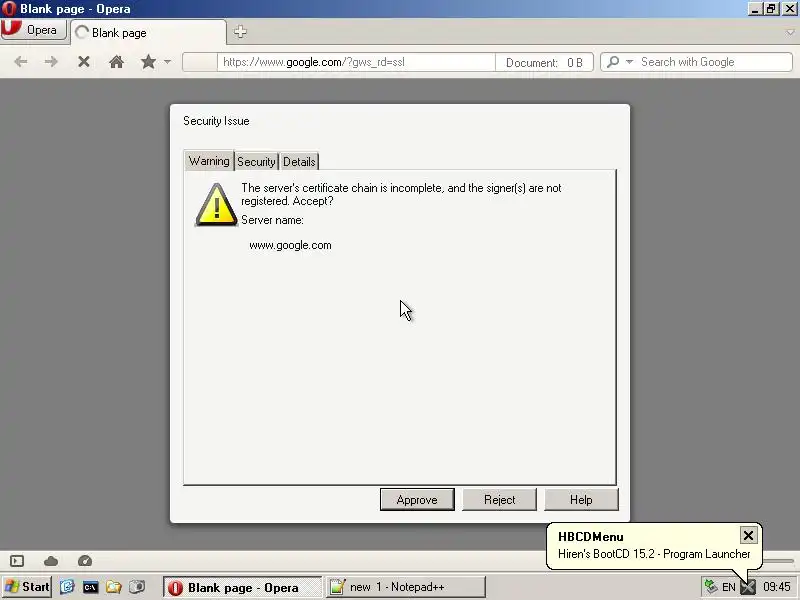Minimize the Opera window
The height and width of the screenshot is (600, 800).
coord(755,9)
